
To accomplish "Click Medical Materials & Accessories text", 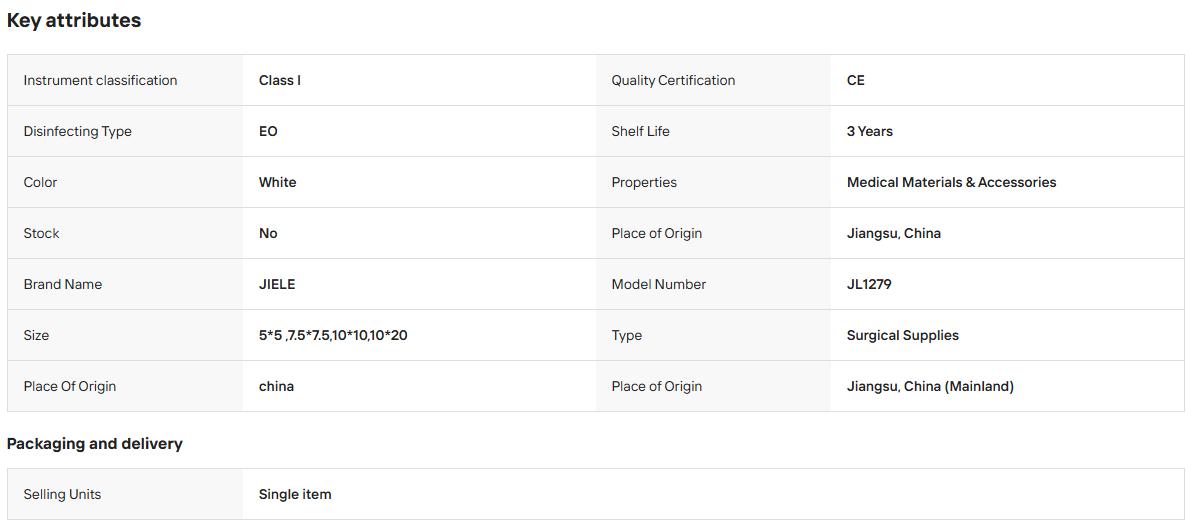I will pos(951,182).
